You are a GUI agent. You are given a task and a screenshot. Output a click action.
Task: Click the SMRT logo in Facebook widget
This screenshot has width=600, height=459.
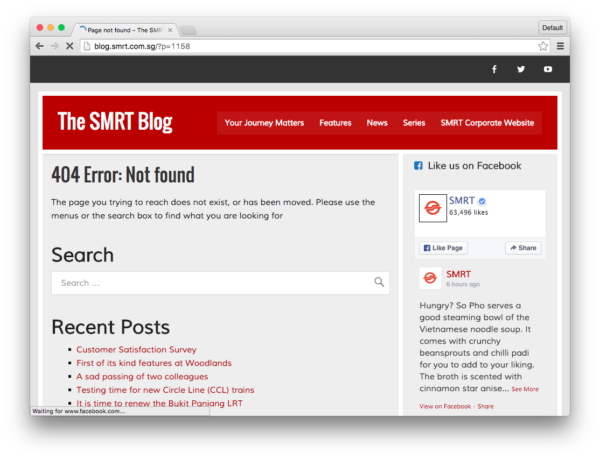(x=433, y=208)
